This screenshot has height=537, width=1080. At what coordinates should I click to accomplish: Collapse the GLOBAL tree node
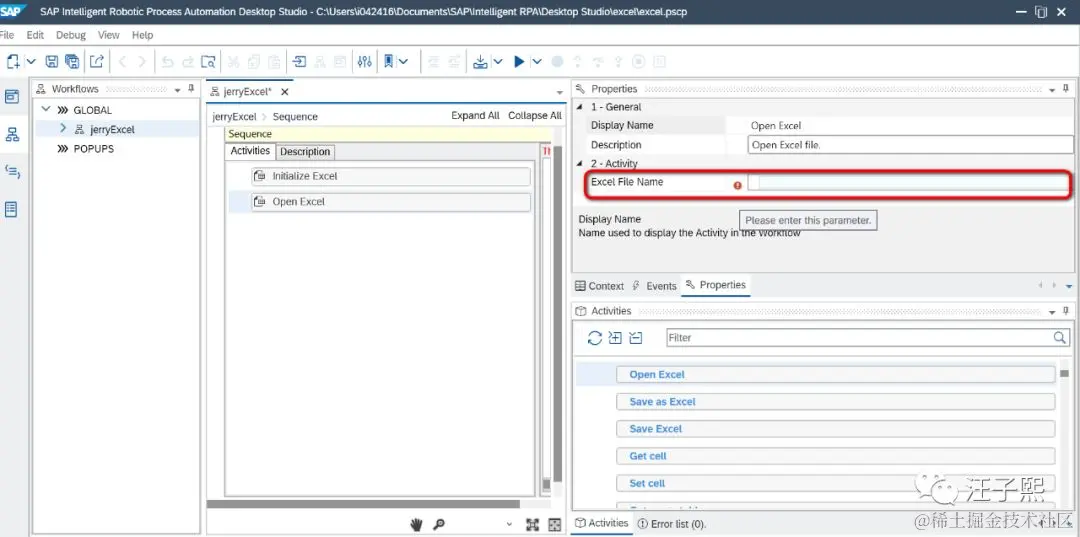tap(46, 109)
